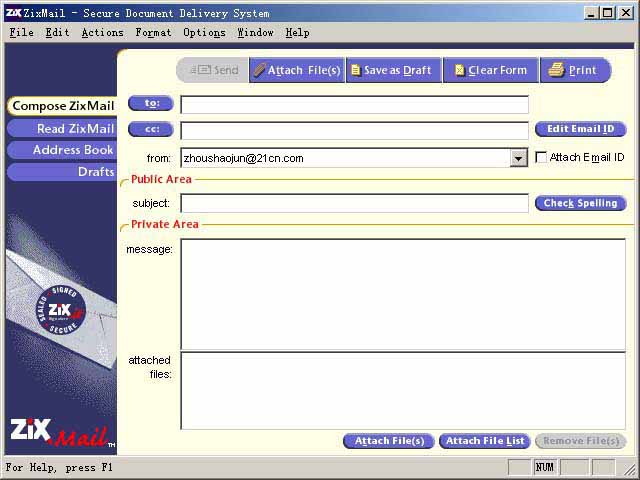Click the ZixIt signed secure seal logo
This screenshot has height=480, width=640.
(x=61, y=313)
